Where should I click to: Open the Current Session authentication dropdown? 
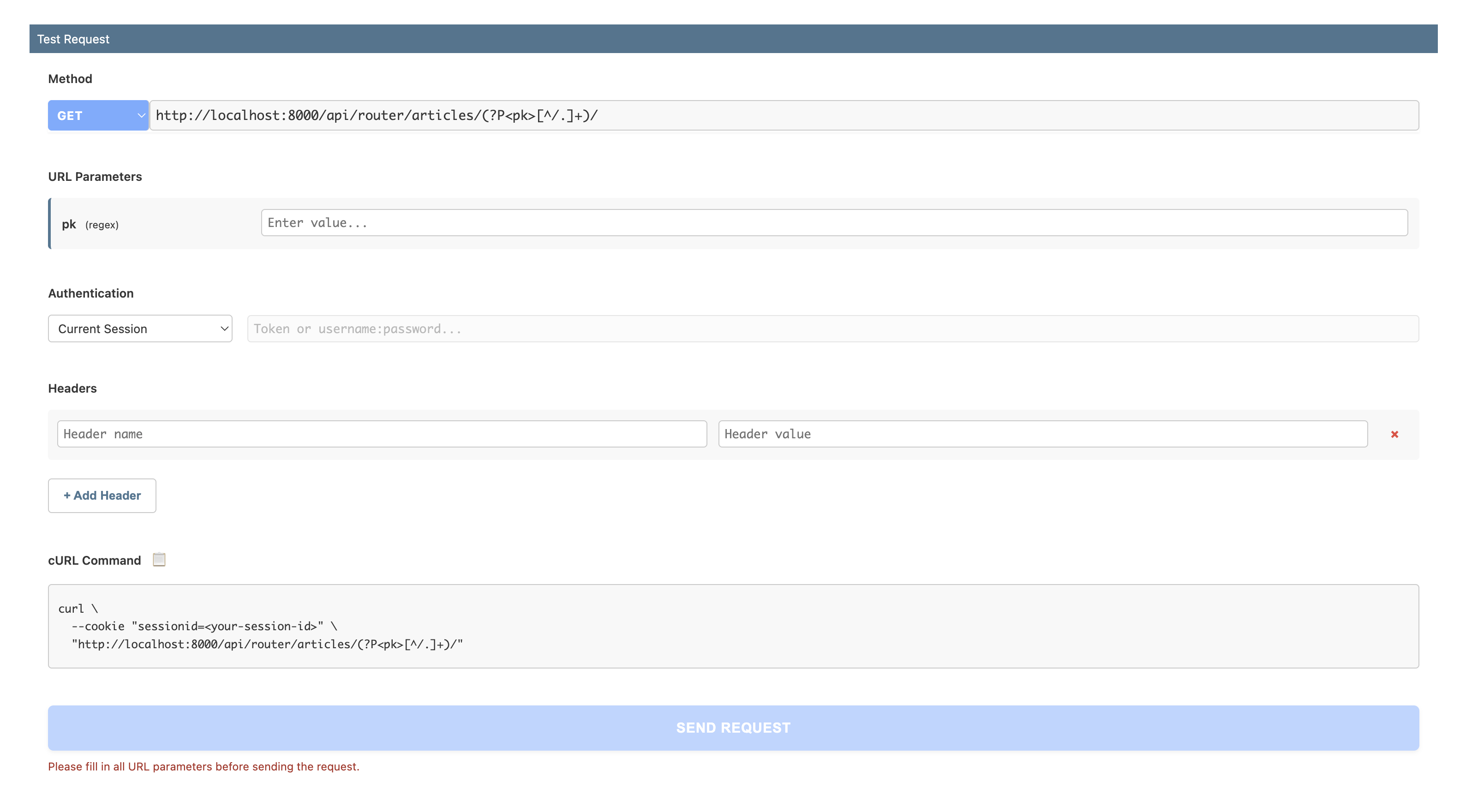pos(140,328)
